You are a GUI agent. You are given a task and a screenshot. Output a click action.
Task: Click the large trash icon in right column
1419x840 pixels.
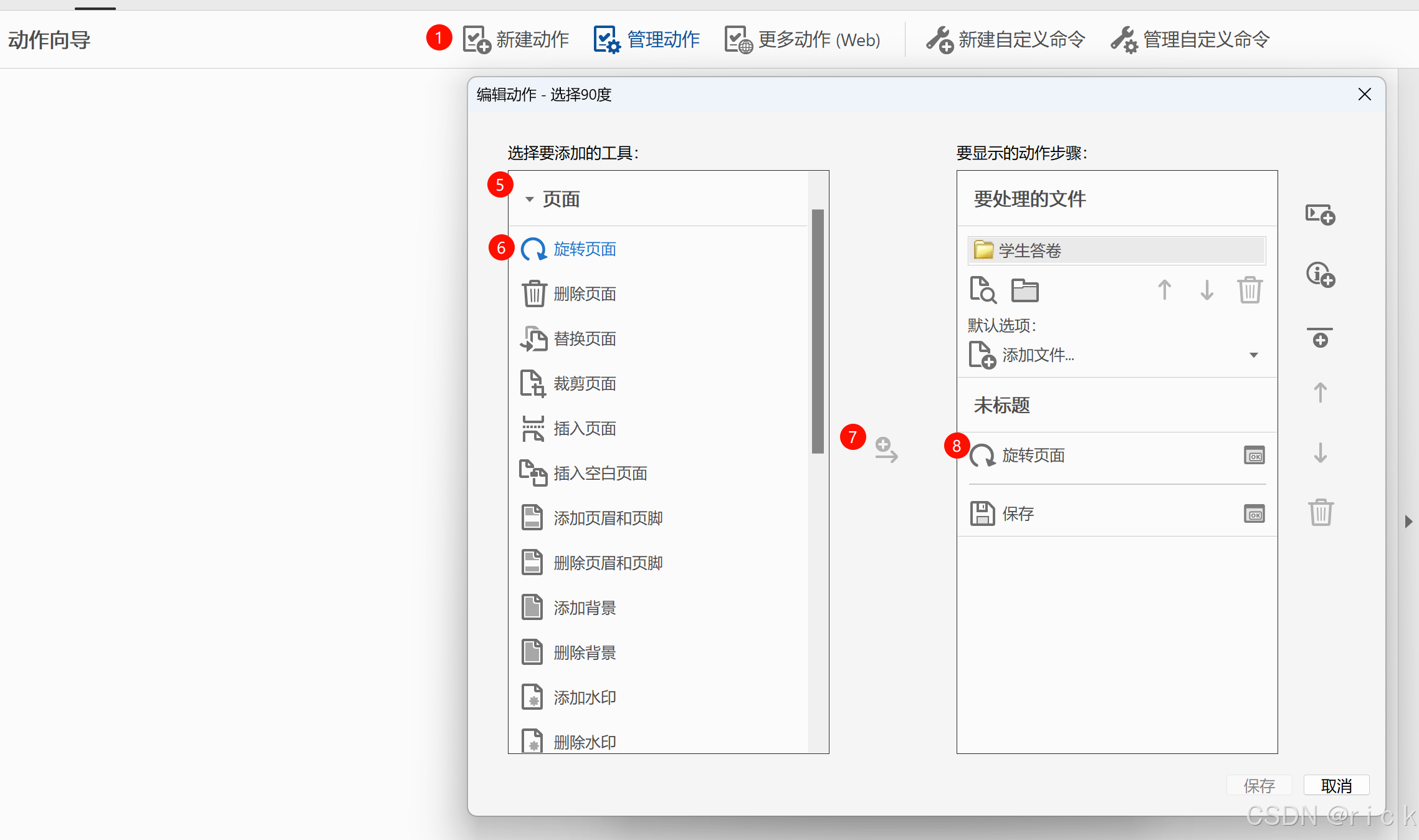pos(1320,512)
